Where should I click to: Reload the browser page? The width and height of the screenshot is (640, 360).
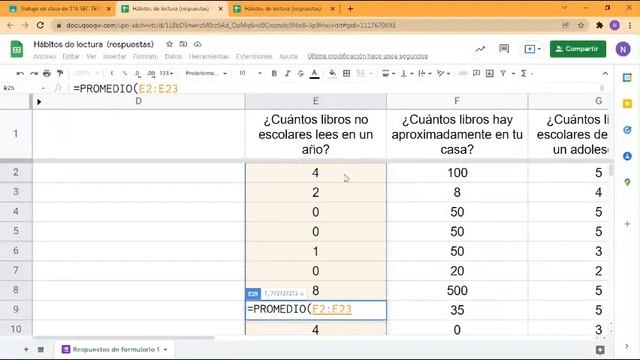coord(40,25)
